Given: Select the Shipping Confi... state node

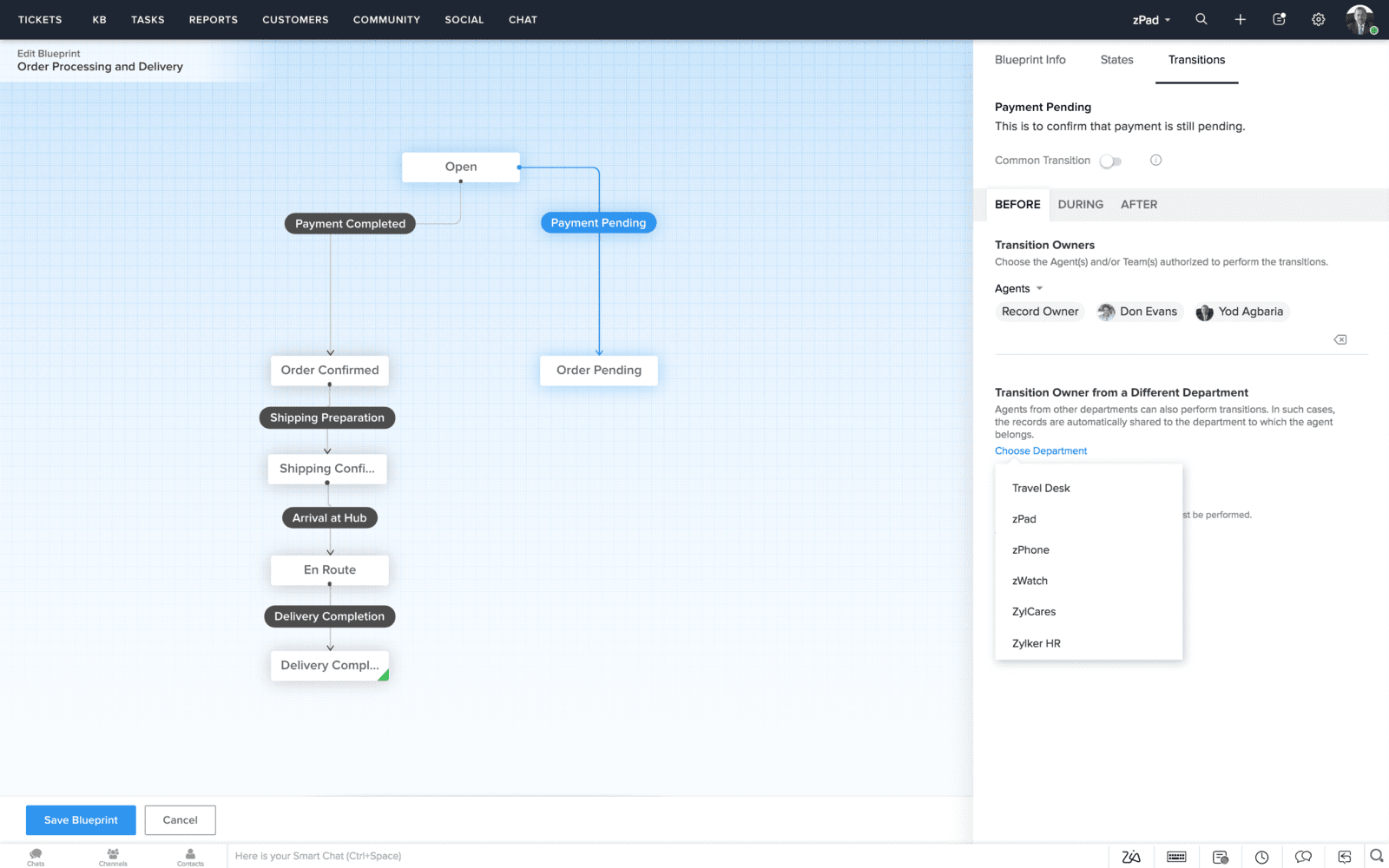Looking at the screenshot, I should [x=327, y=469].
